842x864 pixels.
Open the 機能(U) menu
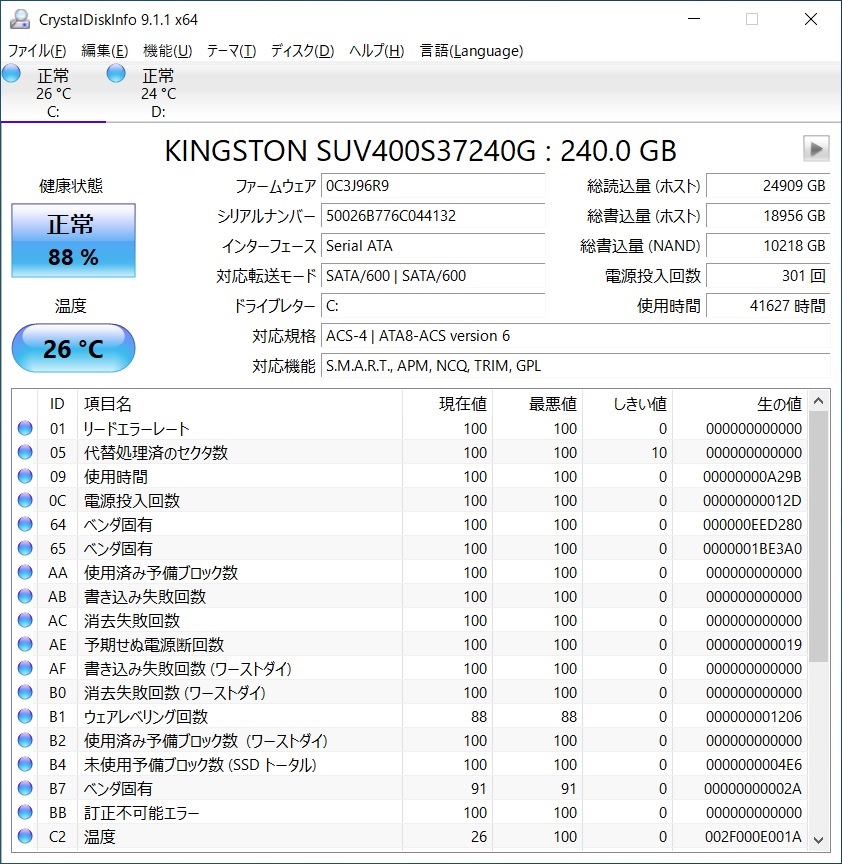click(x=168, y=51)
